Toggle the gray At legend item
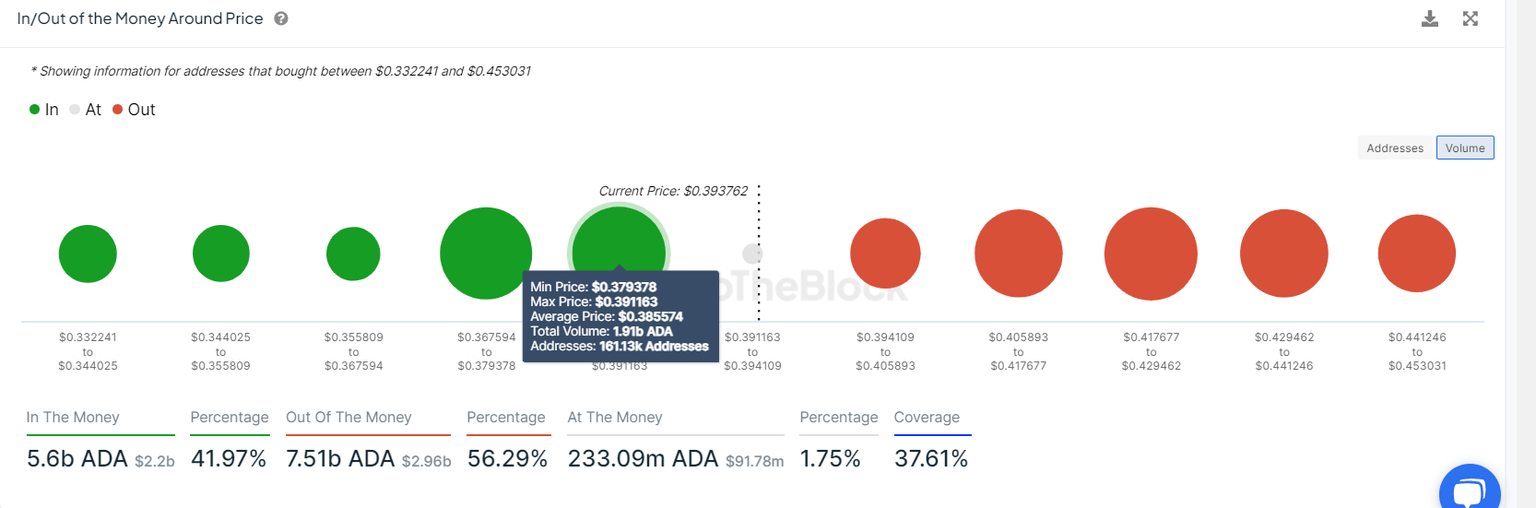 (85, 110)
